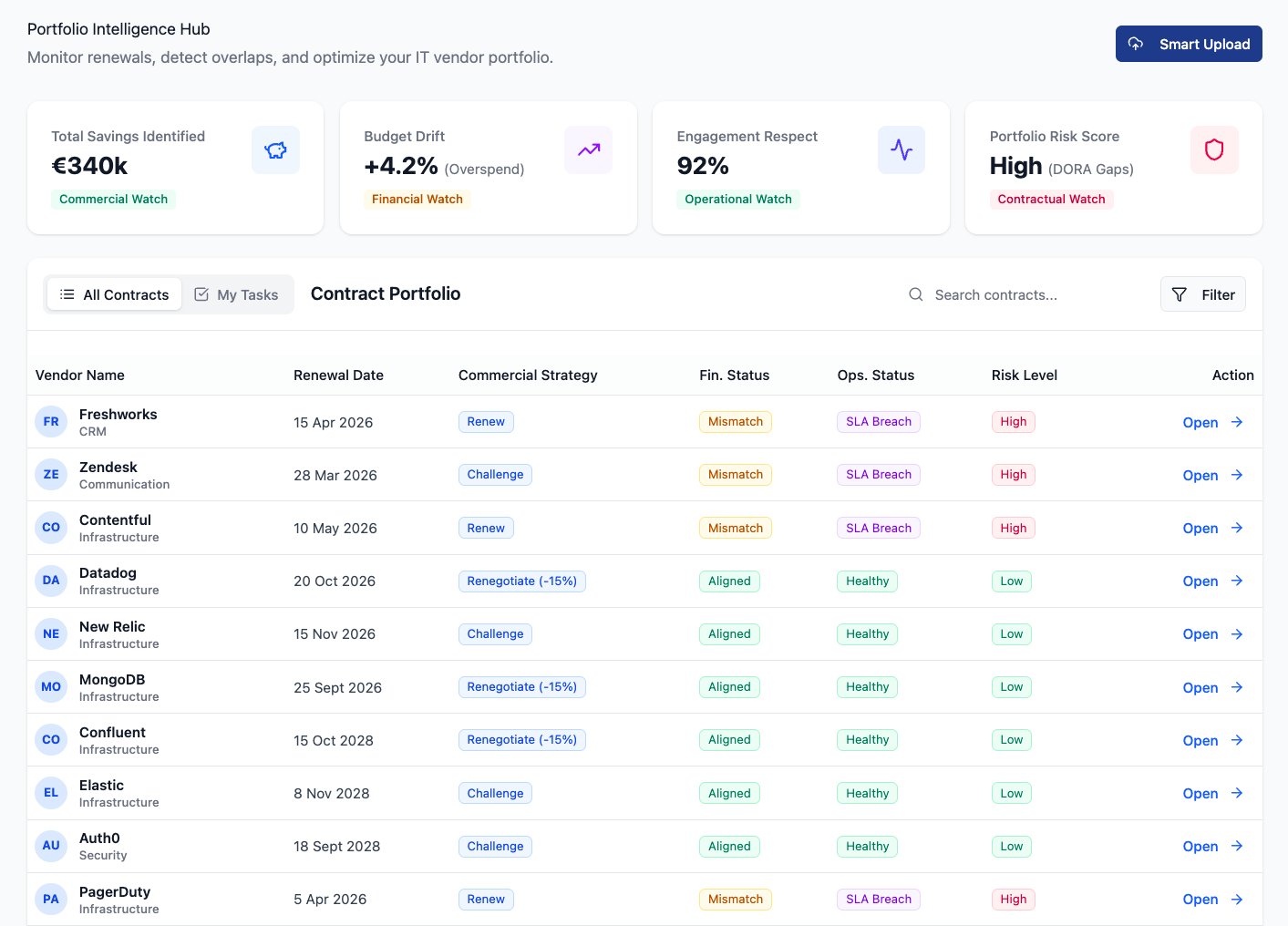Image resolution: width=1288 pixels, height=926 pixels.
Task: Click the funnel icon on the Filter button
Action: [x=1180, y=294]
